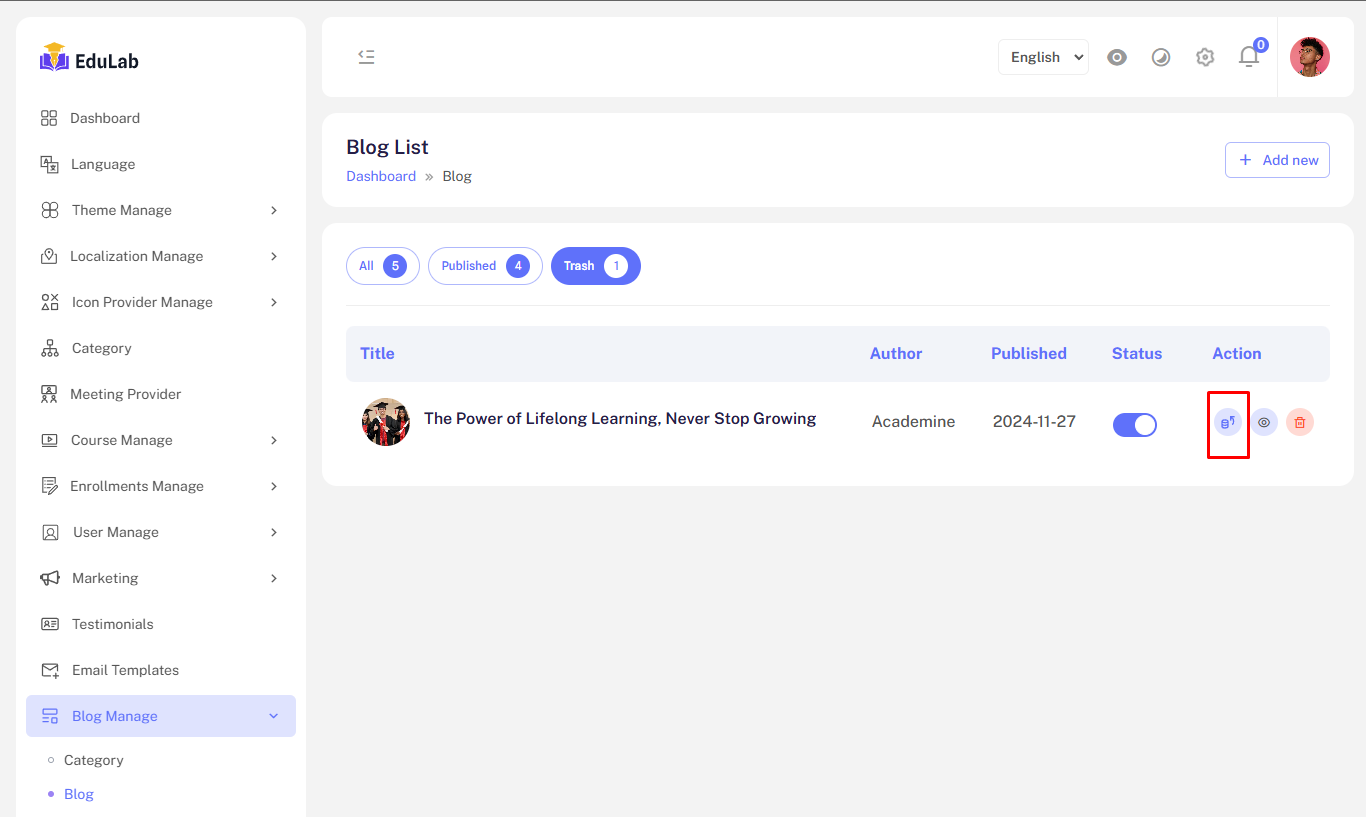Toggle the blog Status switch off

click(x=1135, y=425)
